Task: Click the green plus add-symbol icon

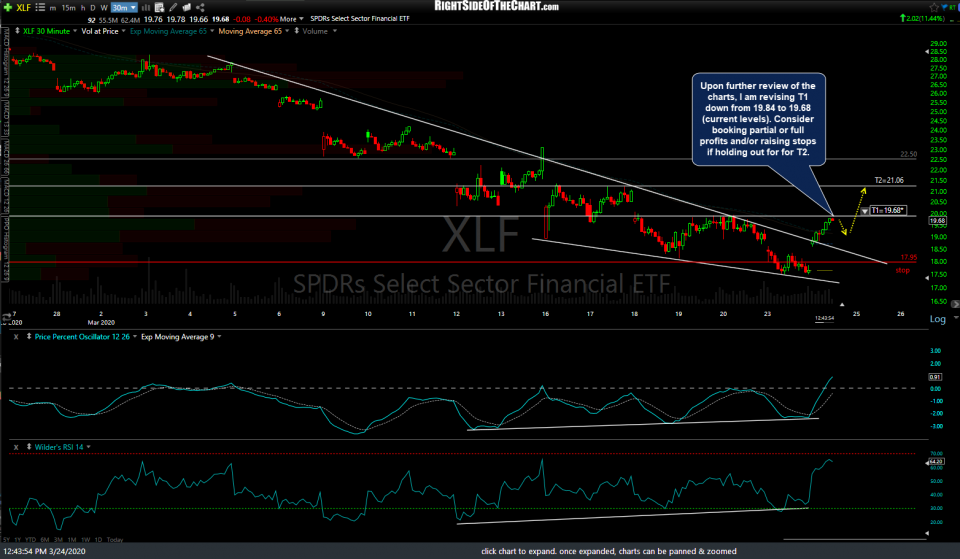Action: pos(10,6)
